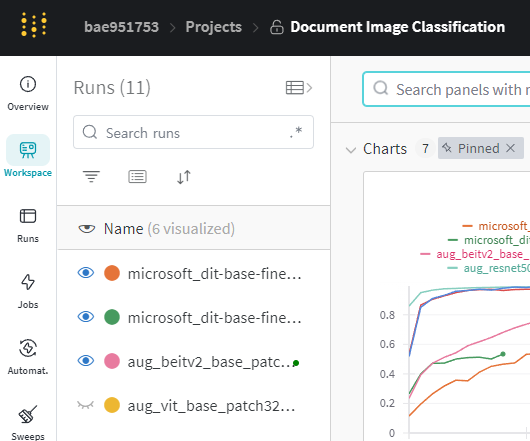Open the aug_vit_base_patch32 run name
The image size is (530, 441).
pos(211,406)
